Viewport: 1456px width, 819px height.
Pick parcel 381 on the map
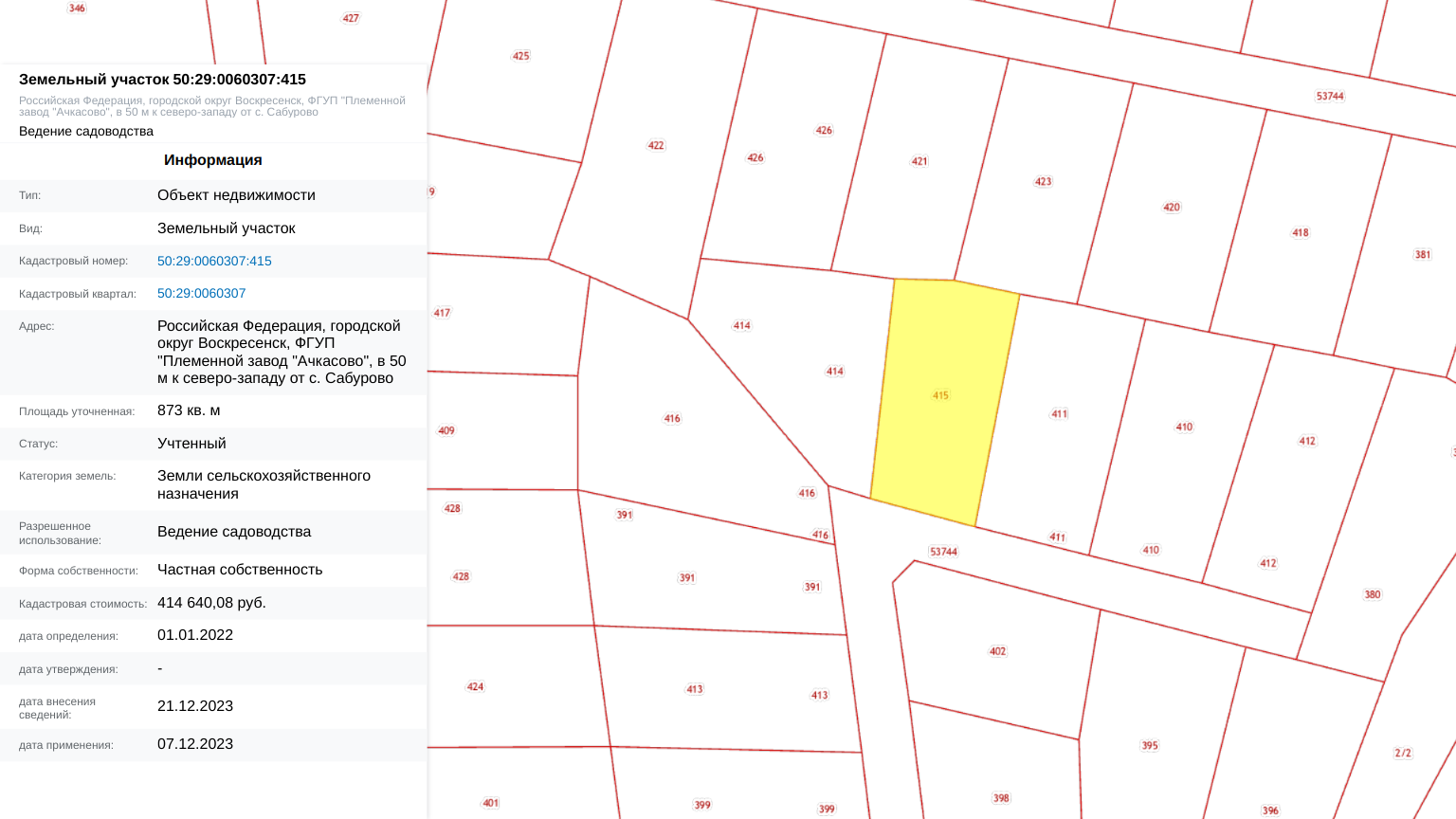tap(1422, 254)
